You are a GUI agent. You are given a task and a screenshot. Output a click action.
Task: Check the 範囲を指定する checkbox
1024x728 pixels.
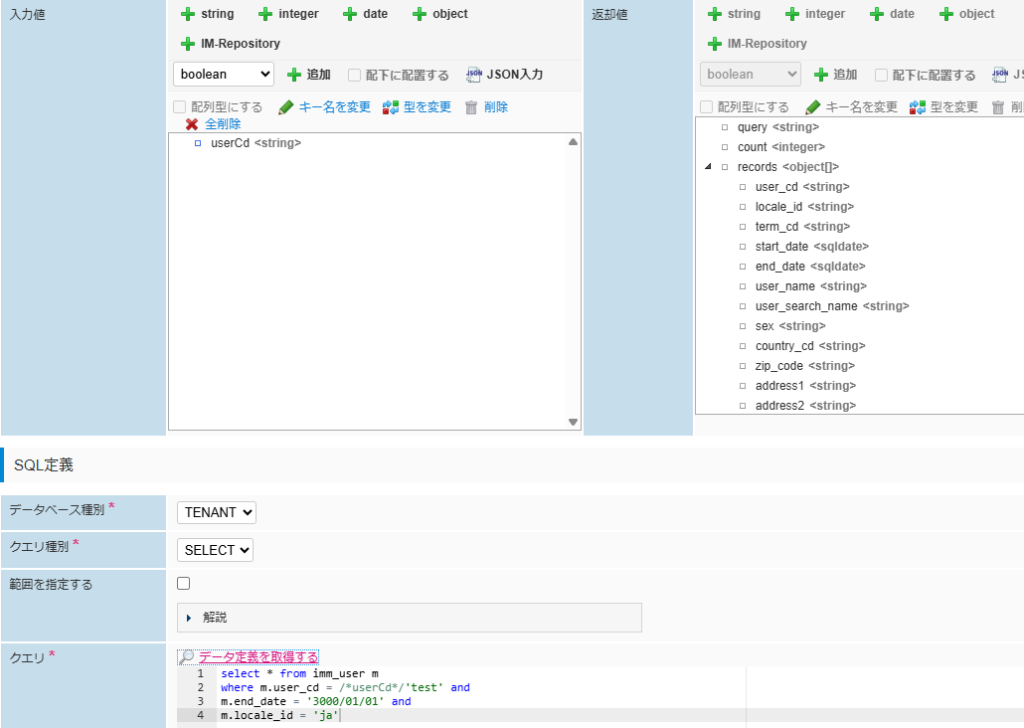183,583
